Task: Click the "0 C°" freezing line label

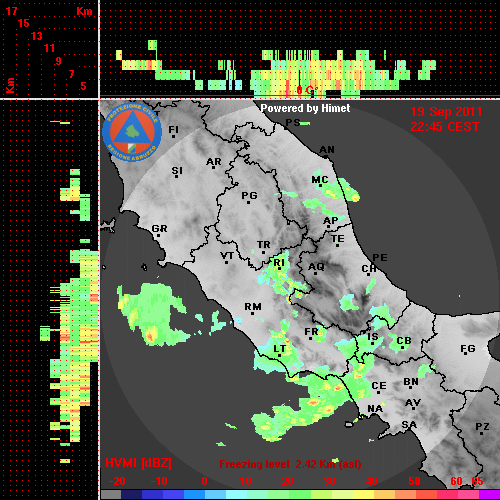Action: 307,90
